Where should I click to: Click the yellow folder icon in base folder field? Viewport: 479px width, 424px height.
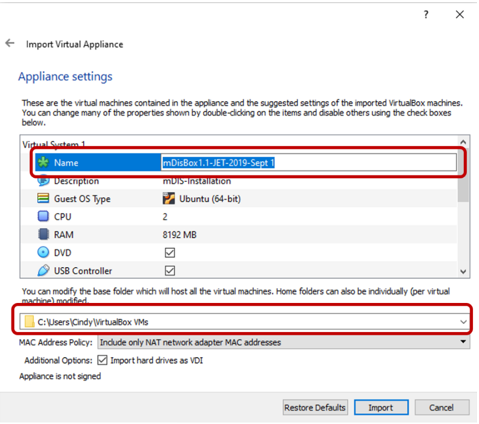click(x=29, y=322)
